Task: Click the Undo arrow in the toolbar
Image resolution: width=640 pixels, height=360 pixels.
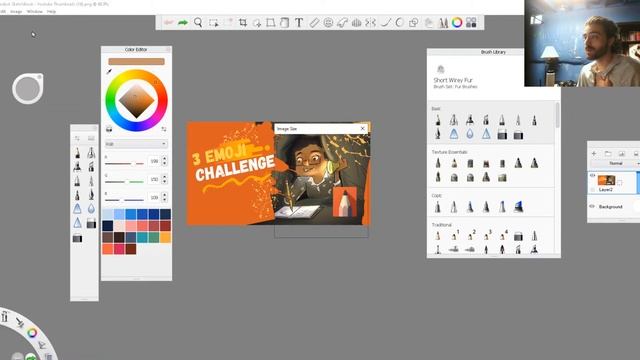Action: pyautogui.click(x=169, y=22)
